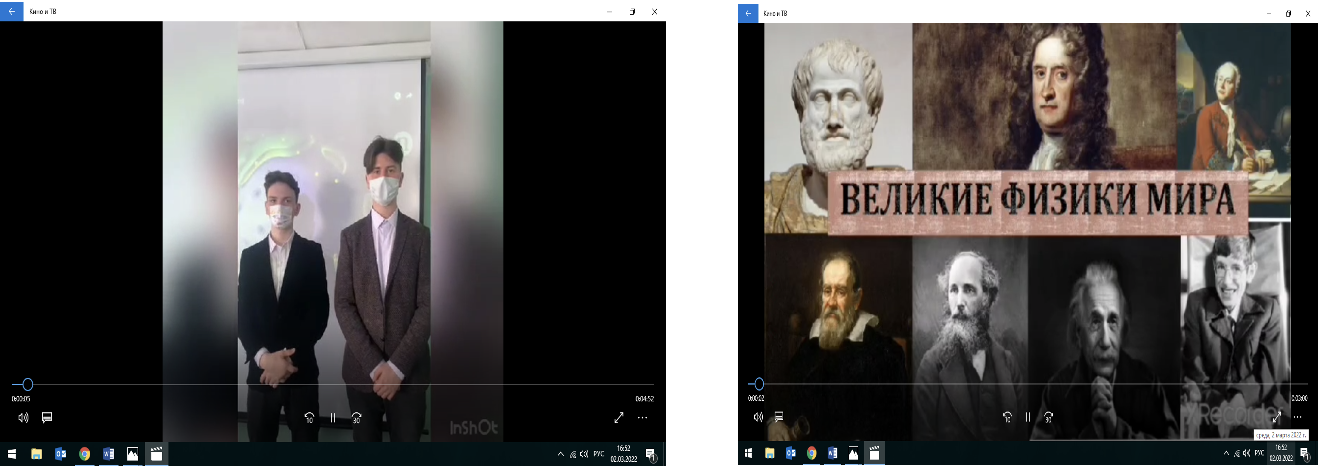
Task: Open system volume on left taskbar
Action: click(x=582, y=454)
